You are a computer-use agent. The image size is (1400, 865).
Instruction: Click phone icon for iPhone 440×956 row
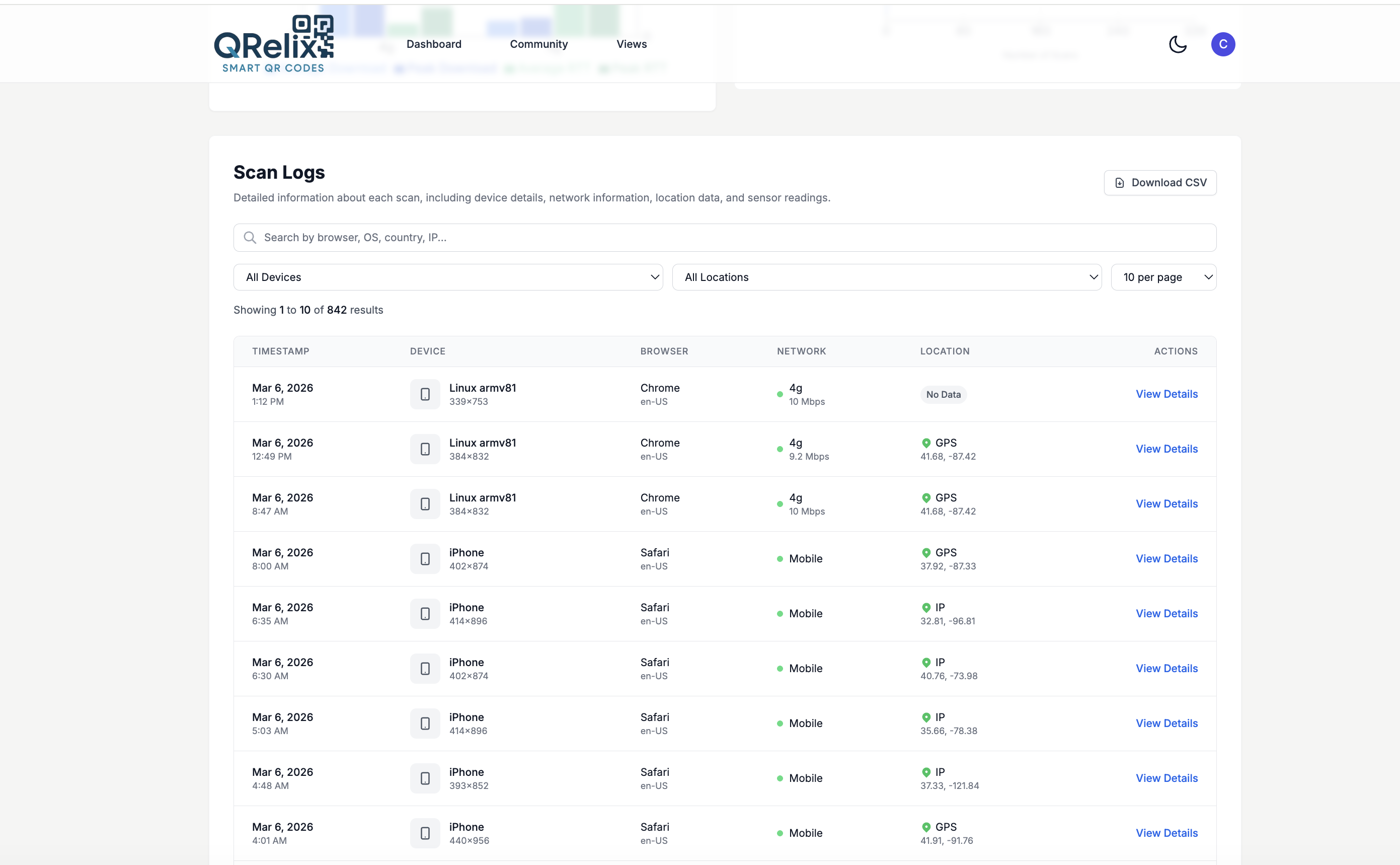[x=425, y=833]
